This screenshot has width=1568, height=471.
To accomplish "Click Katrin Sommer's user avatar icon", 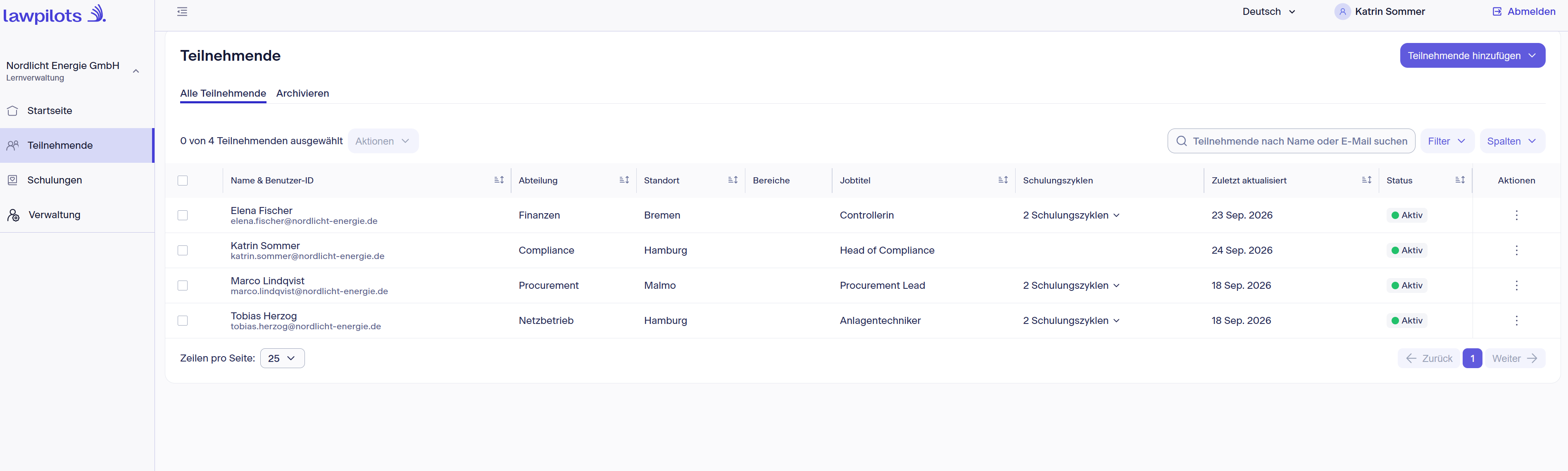I will pos(1342,12).
